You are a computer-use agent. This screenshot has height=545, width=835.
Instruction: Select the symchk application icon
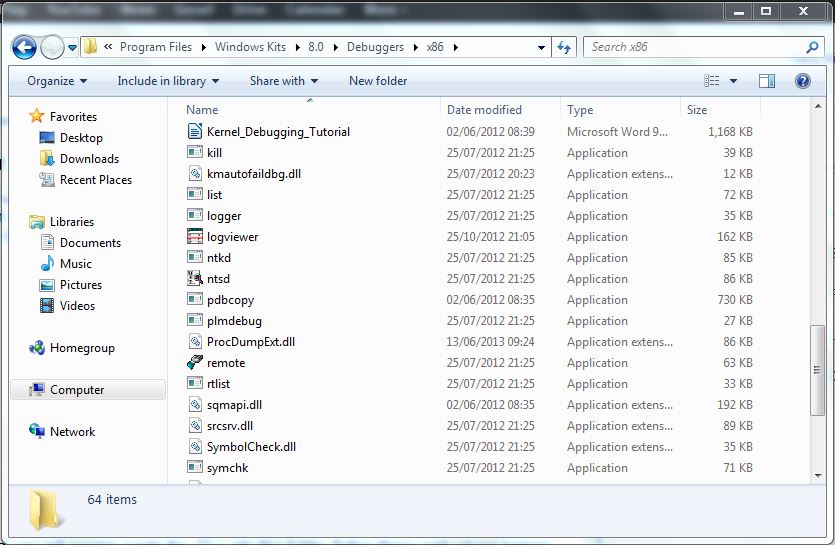pyautogui.click(x=195, y=467)
